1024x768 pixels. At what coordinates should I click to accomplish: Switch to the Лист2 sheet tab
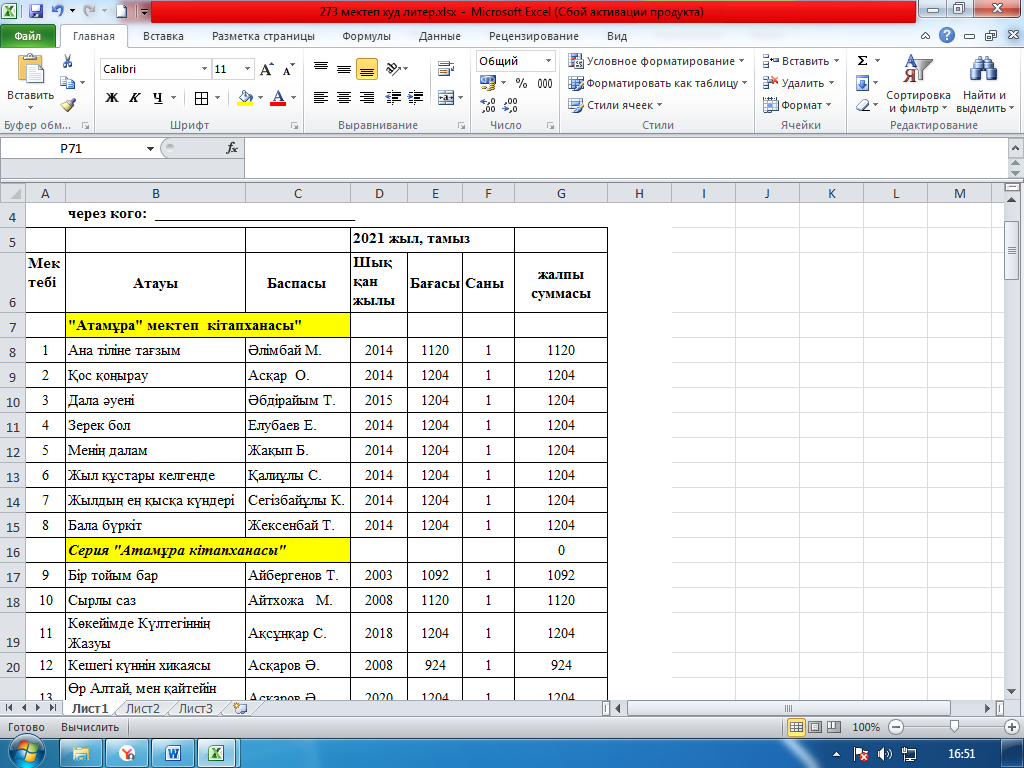coord(142,708)
